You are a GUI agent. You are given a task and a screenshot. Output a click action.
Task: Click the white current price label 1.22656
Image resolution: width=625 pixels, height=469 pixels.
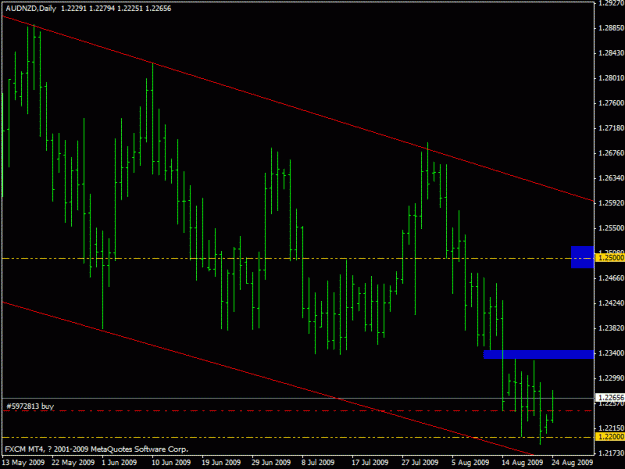pos(610,397)
